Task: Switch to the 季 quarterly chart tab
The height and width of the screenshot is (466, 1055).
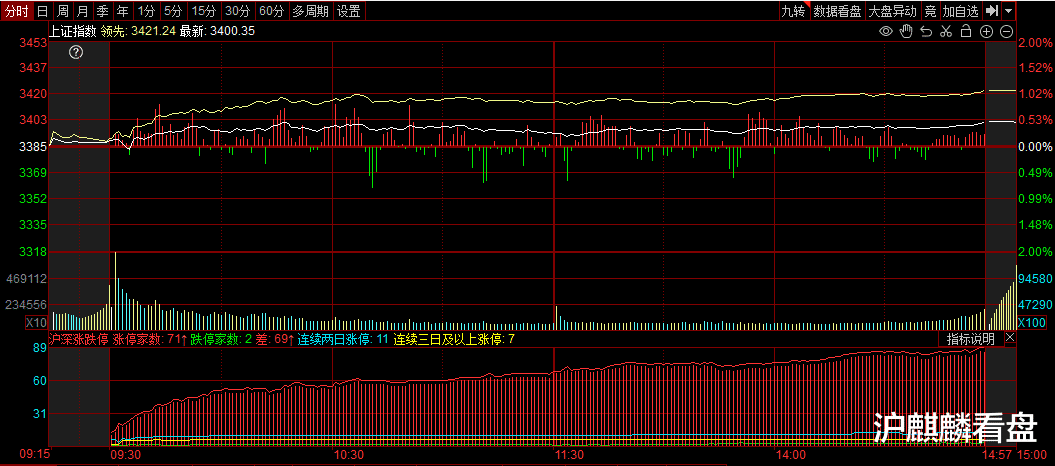Action: tap(102, 11)
